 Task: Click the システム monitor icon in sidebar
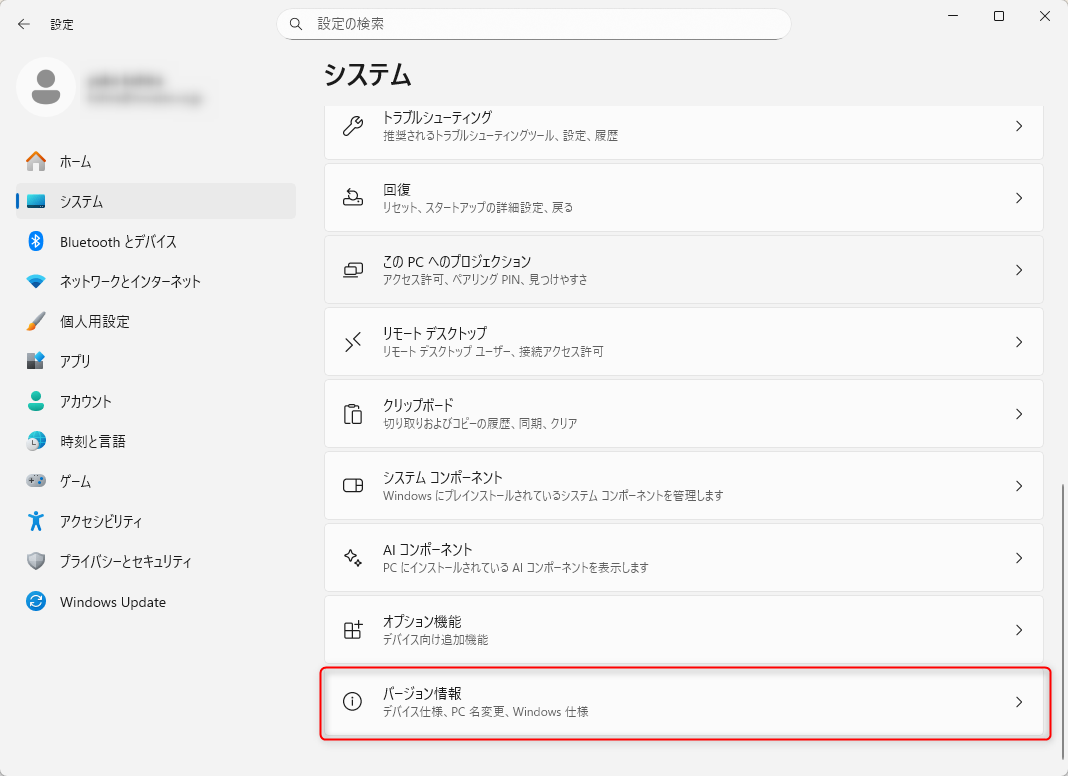[36, 202]
